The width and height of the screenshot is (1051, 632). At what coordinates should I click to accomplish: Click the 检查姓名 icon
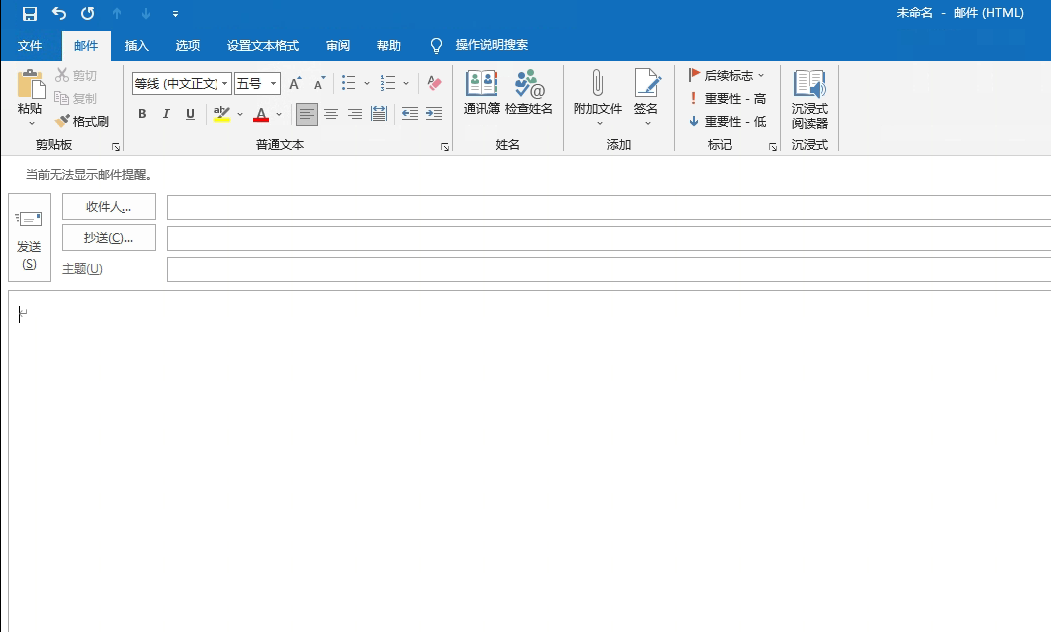(528, 95)
